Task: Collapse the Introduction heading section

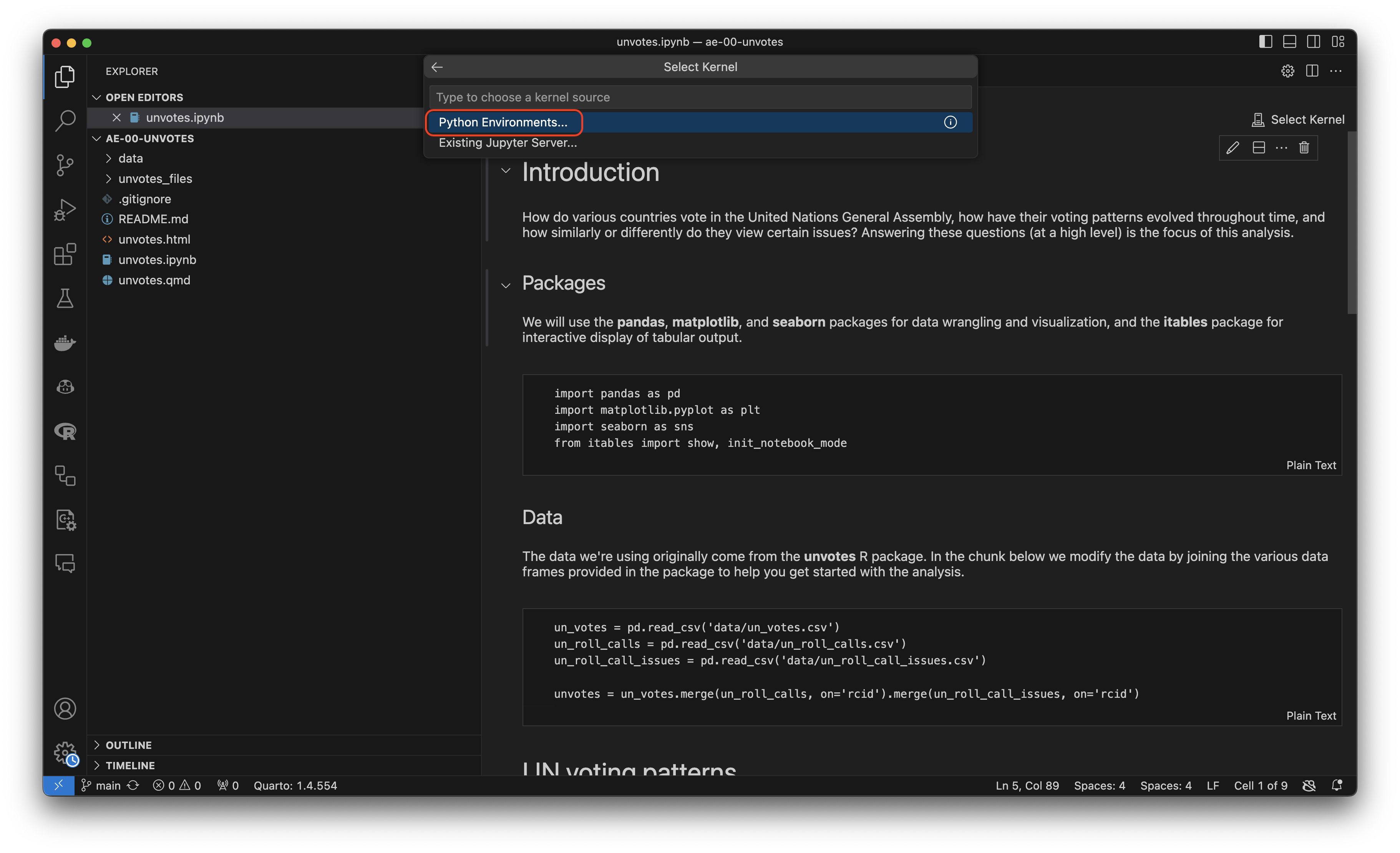Action: (x=506, y=171)
